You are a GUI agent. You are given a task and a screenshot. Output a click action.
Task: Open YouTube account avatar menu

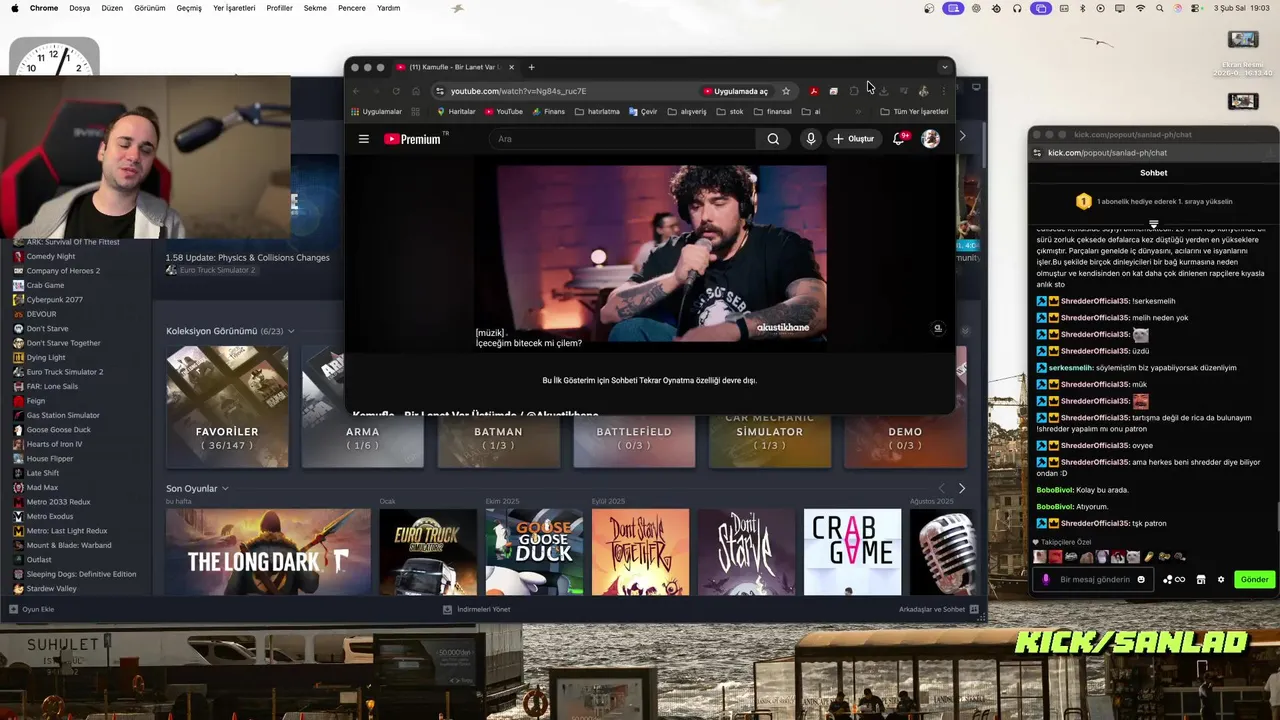(x=930, y=139)
